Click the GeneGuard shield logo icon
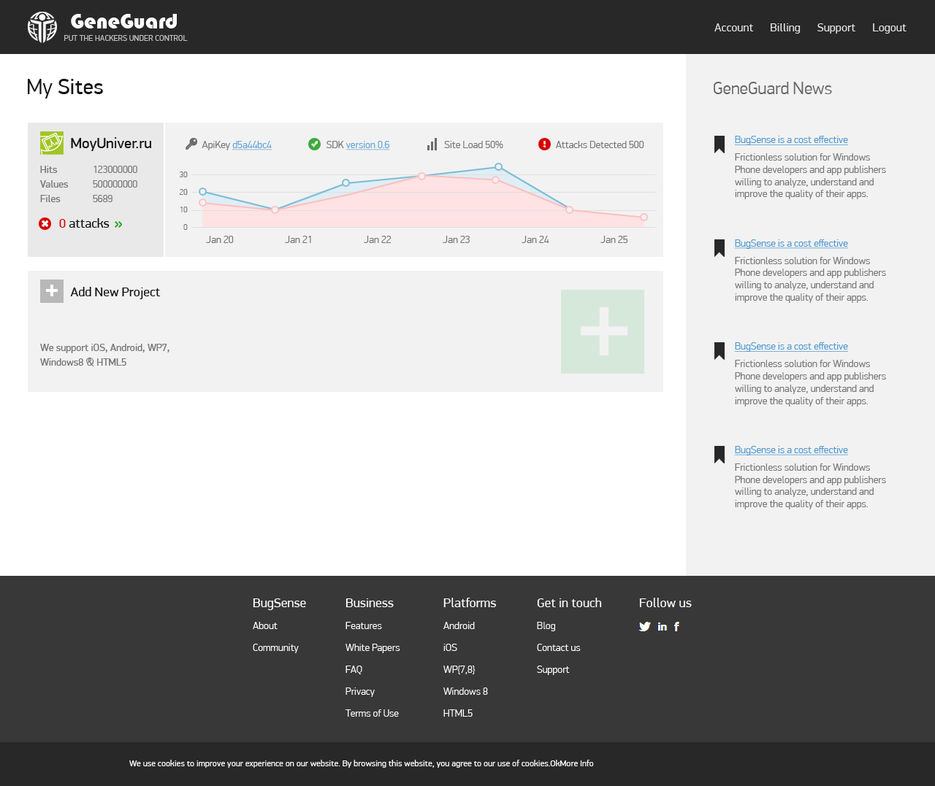The width and height of the screenshot is (935, 786). pos(42,27)
